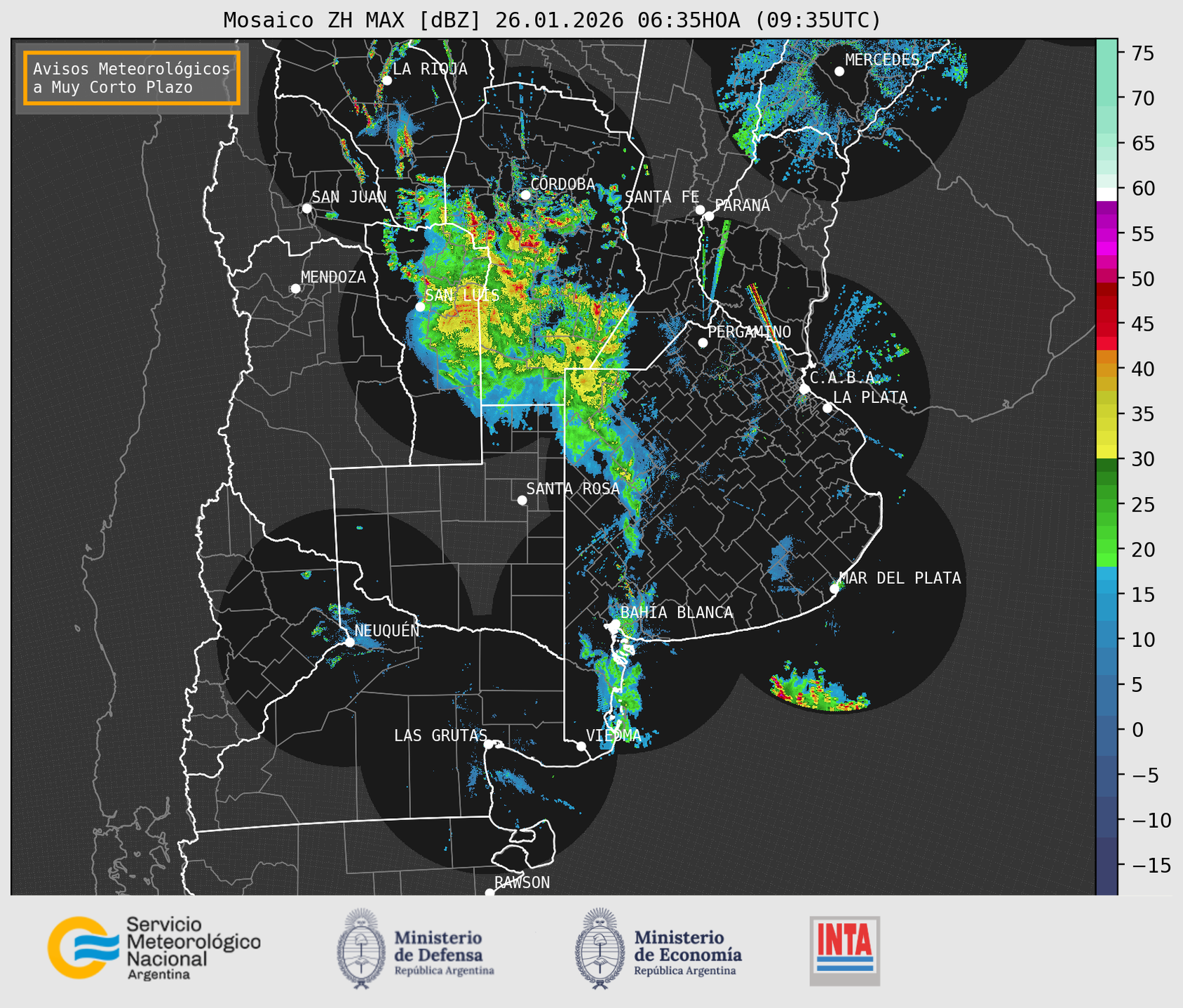Image resolution: width=1183 pixels, height=1008 pixels.
Task: Click the Viedma city marker
Action: pos(581,746)
